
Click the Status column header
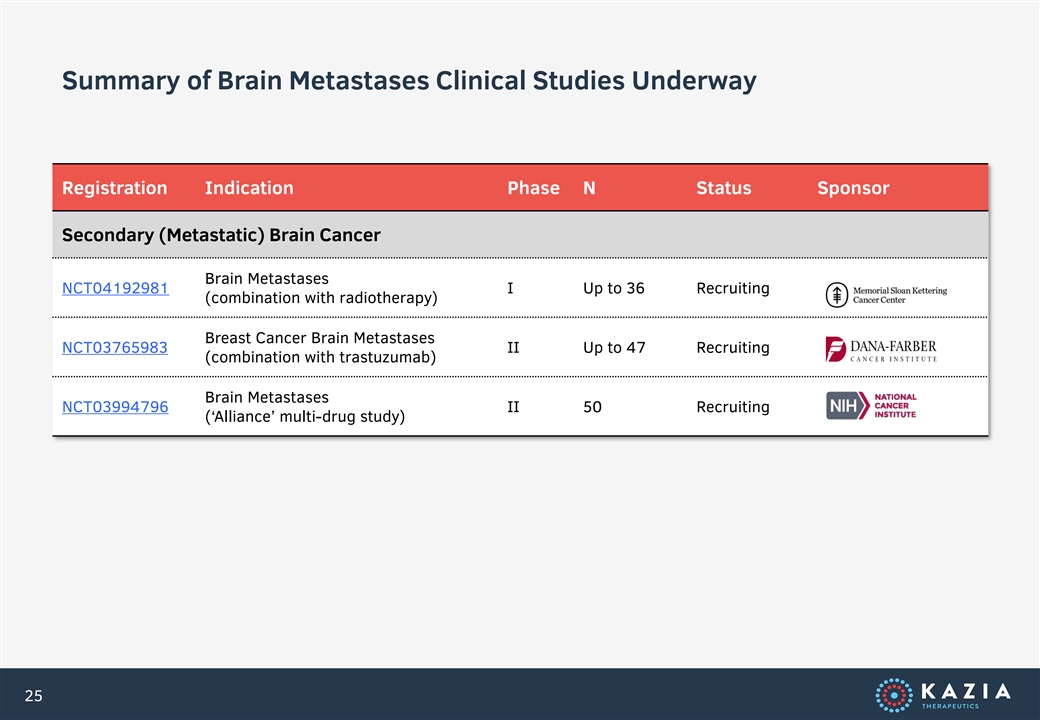coord(724,188)
